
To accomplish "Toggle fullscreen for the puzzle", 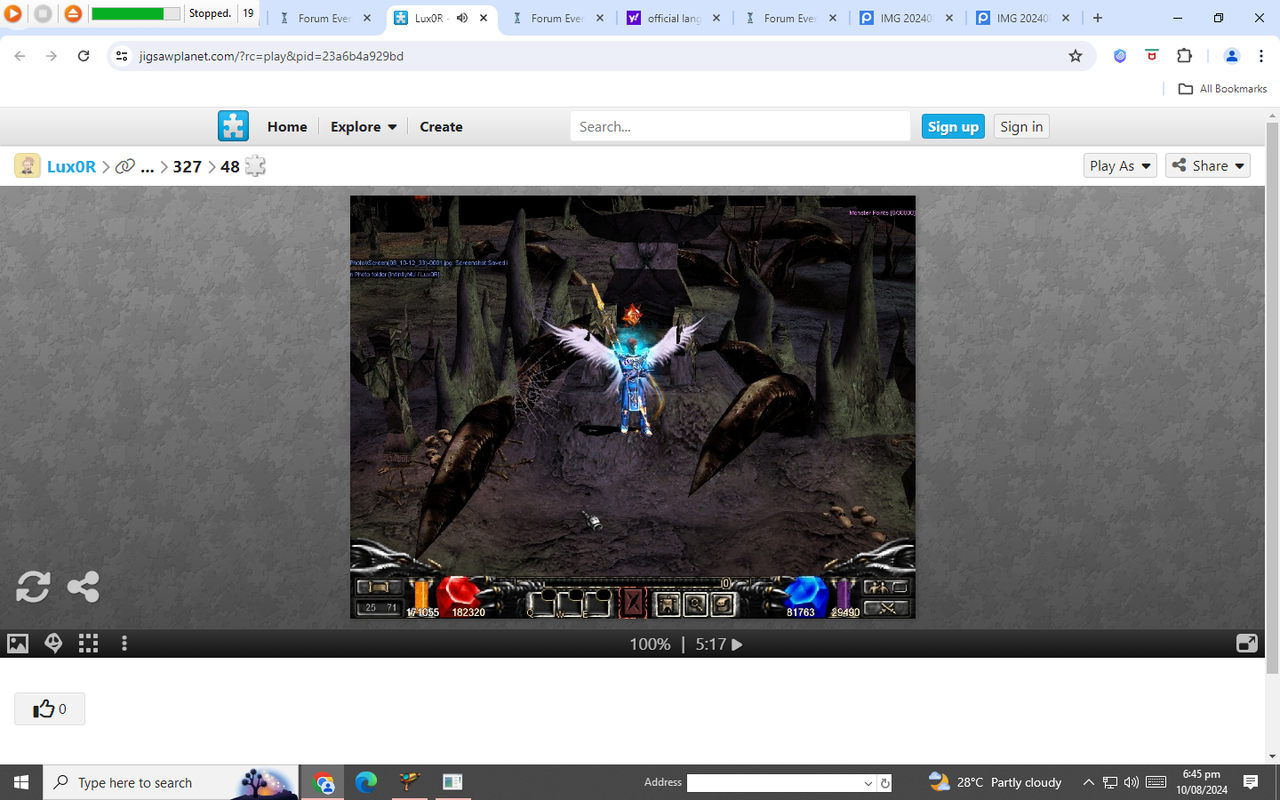I will click(1247, 644).
